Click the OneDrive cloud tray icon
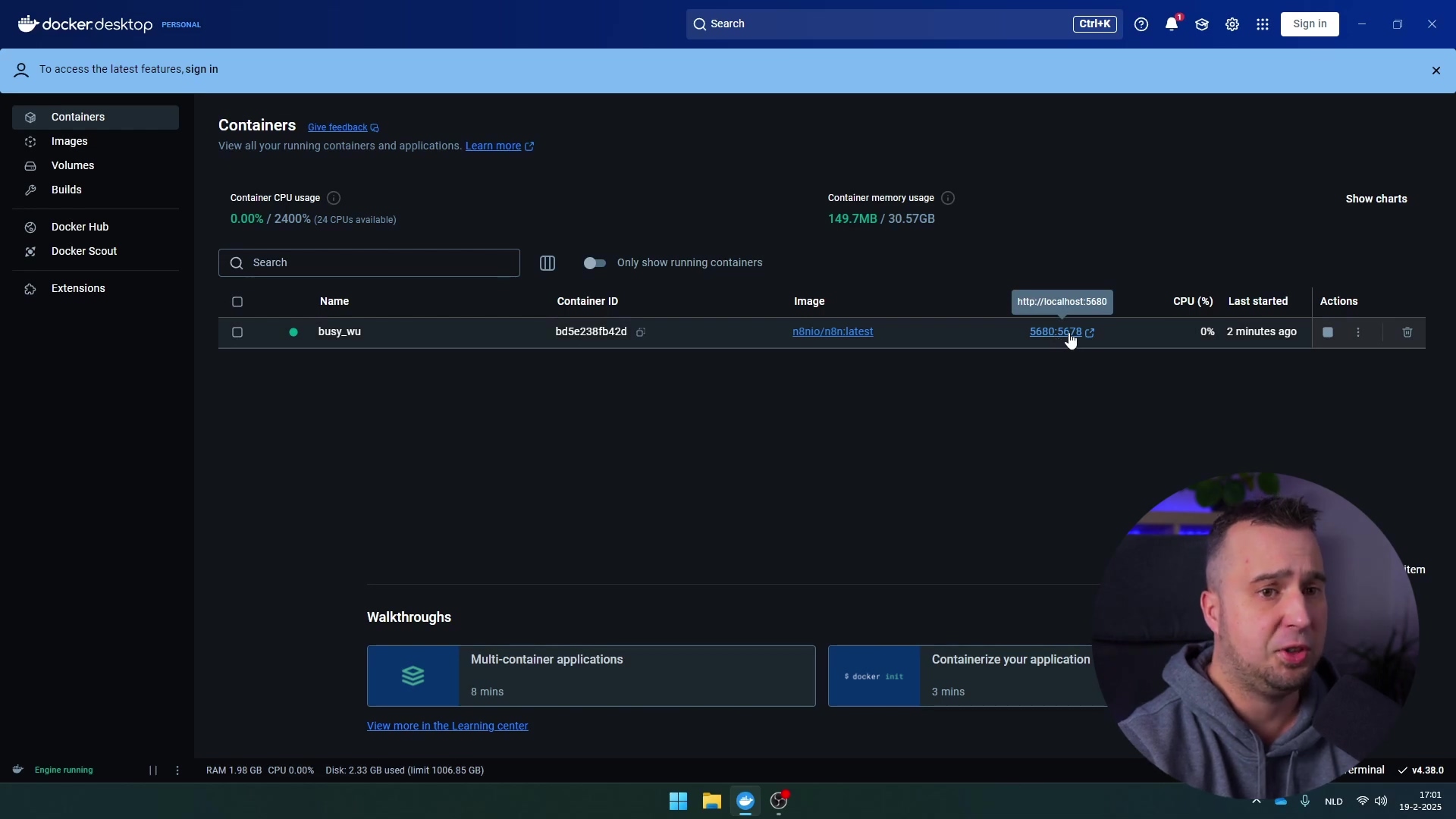The image size is (1456, 819). (1281, 802)
